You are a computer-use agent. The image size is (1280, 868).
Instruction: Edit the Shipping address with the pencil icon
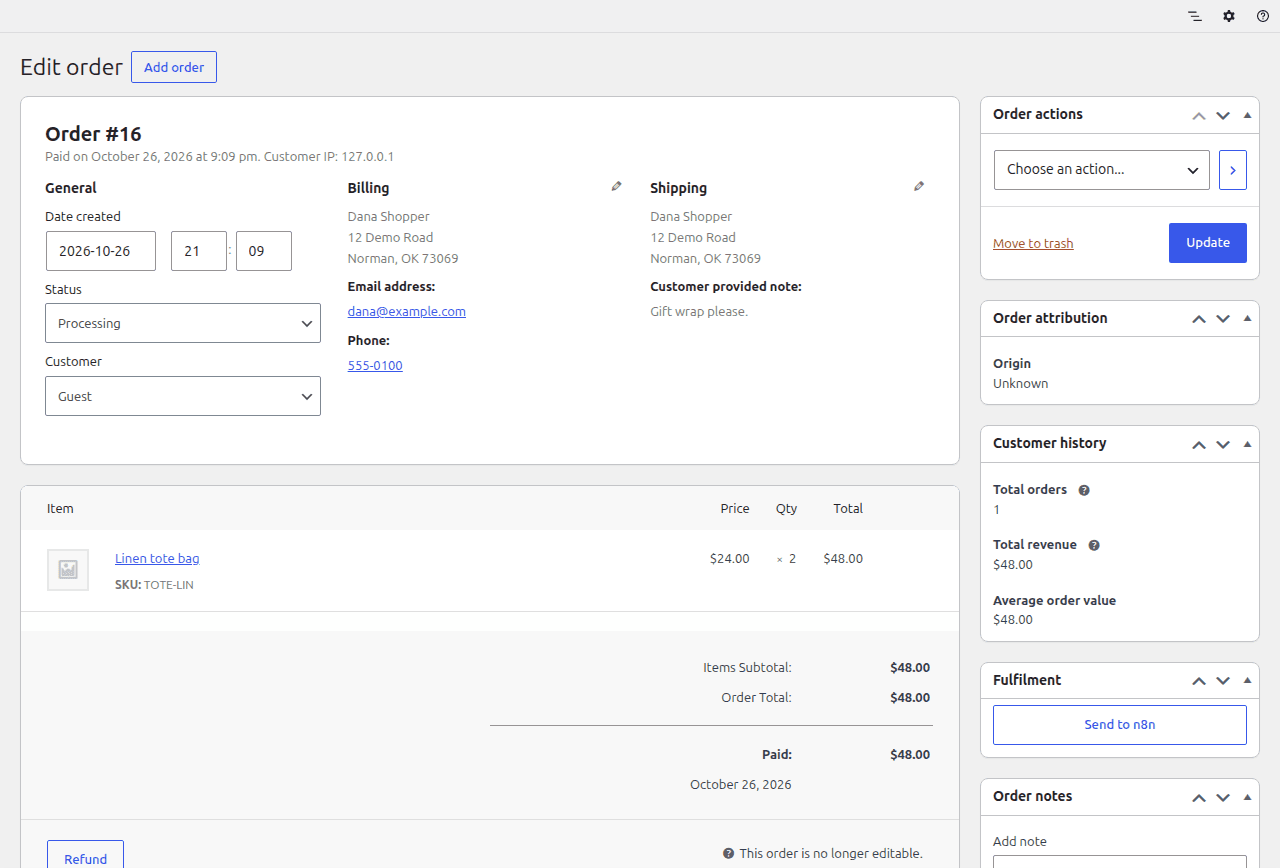coord(919,186)
